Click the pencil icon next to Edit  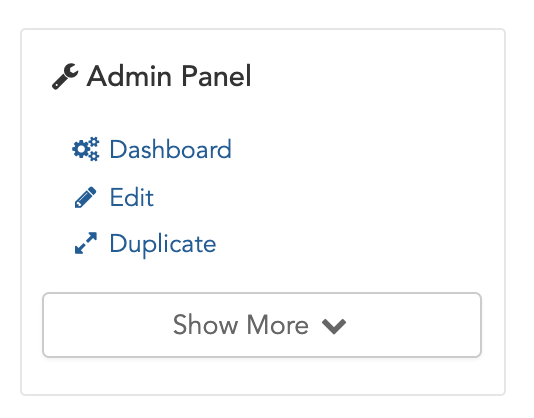(85, 197)
